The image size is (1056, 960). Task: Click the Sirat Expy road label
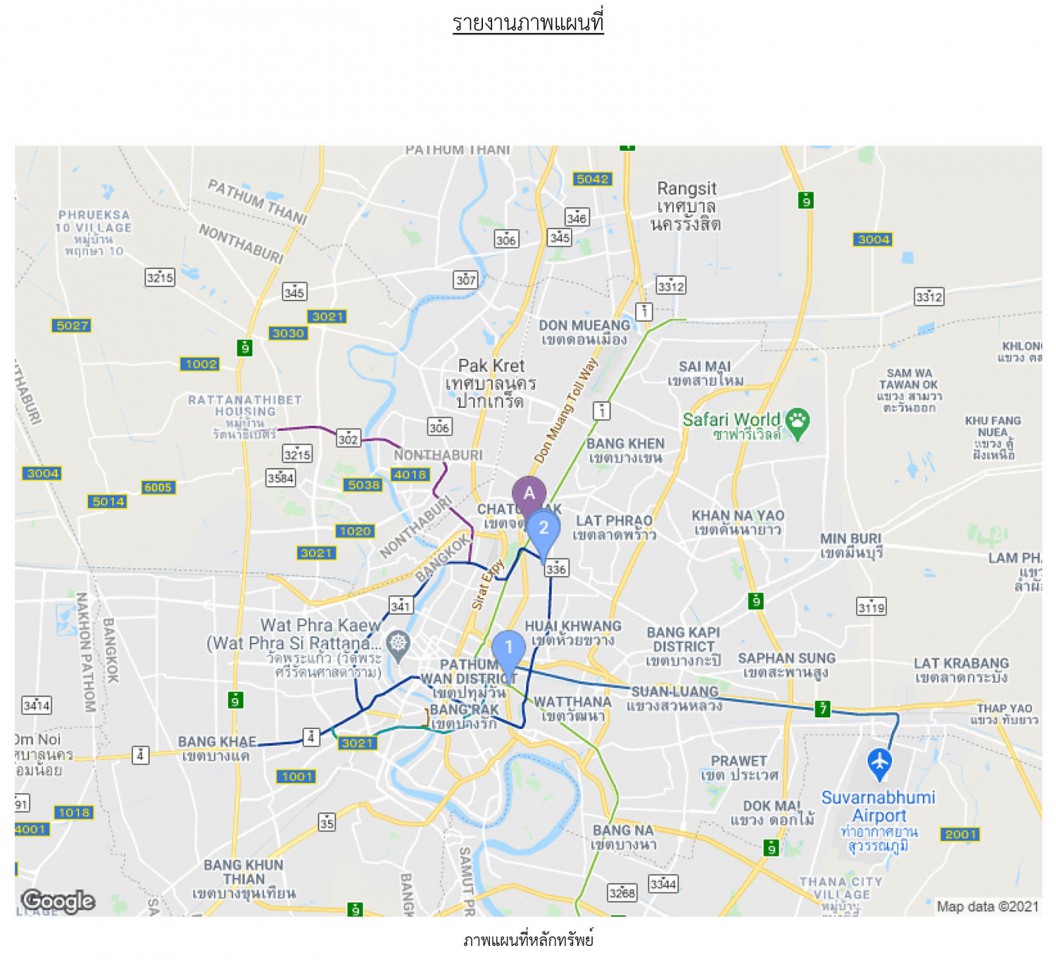click(488, 584)
